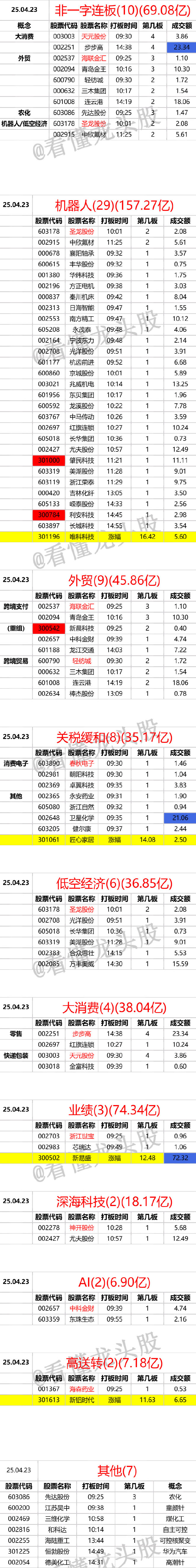196x1568 pixels.
Task: Select stock name 嵘泰股份
Action: click(81, 504)
